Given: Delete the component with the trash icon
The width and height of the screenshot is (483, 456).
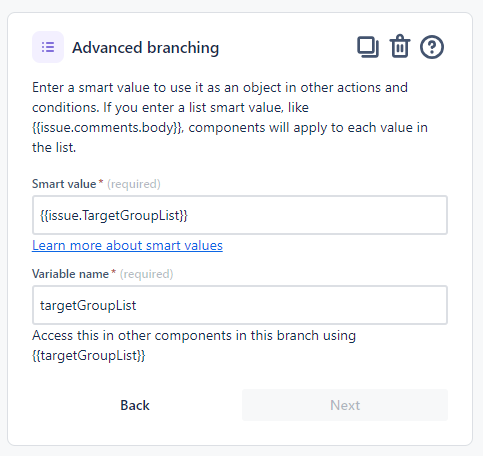Looking at the screenshot, I should [x=400, y=46].
